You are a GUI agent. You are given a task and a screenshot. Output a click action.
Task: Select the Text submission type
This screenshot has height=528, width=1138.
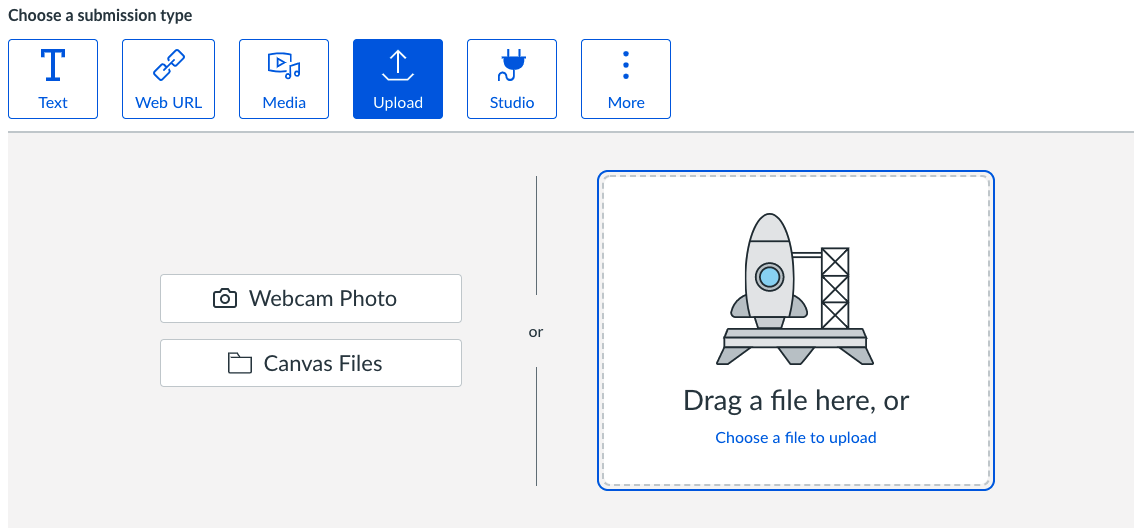pos(53,79)
